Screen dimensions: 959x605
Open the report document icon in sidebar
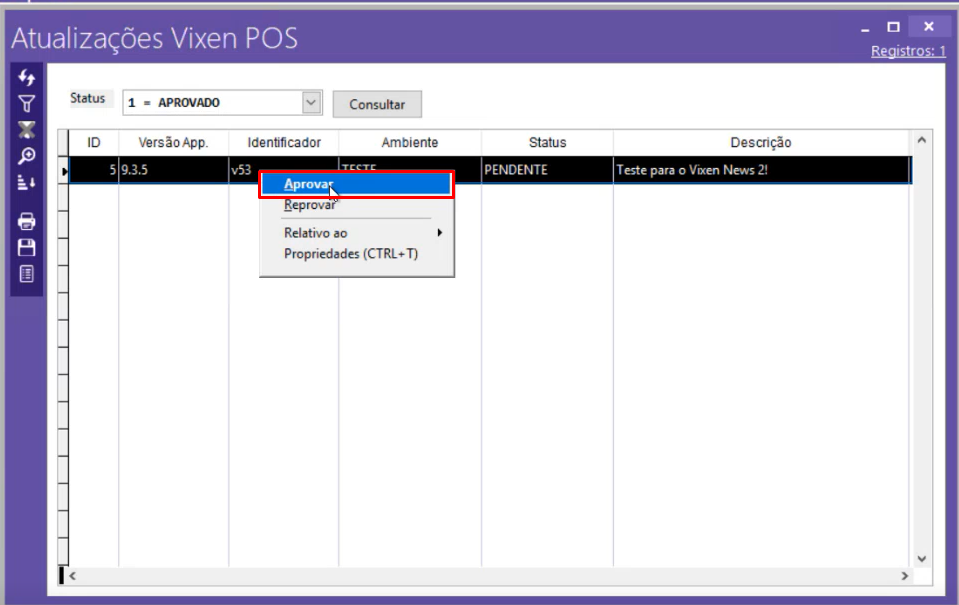27,273
